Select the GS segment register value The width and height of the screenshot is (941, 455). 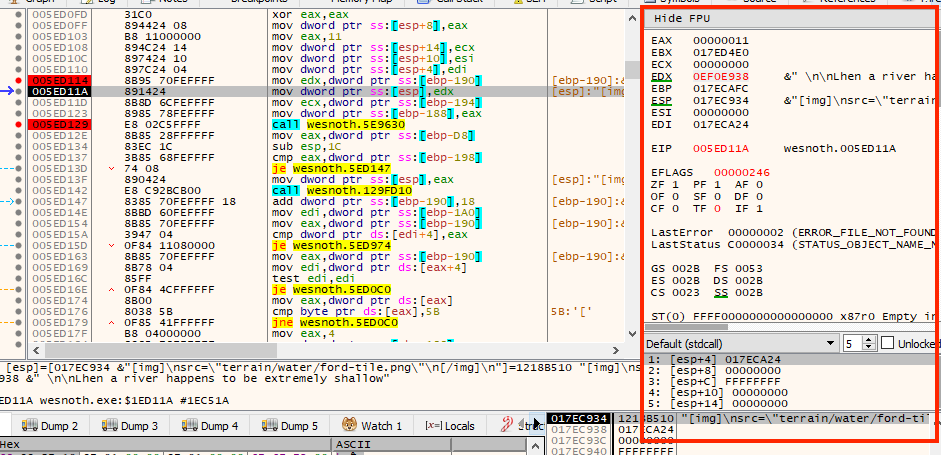685,269
